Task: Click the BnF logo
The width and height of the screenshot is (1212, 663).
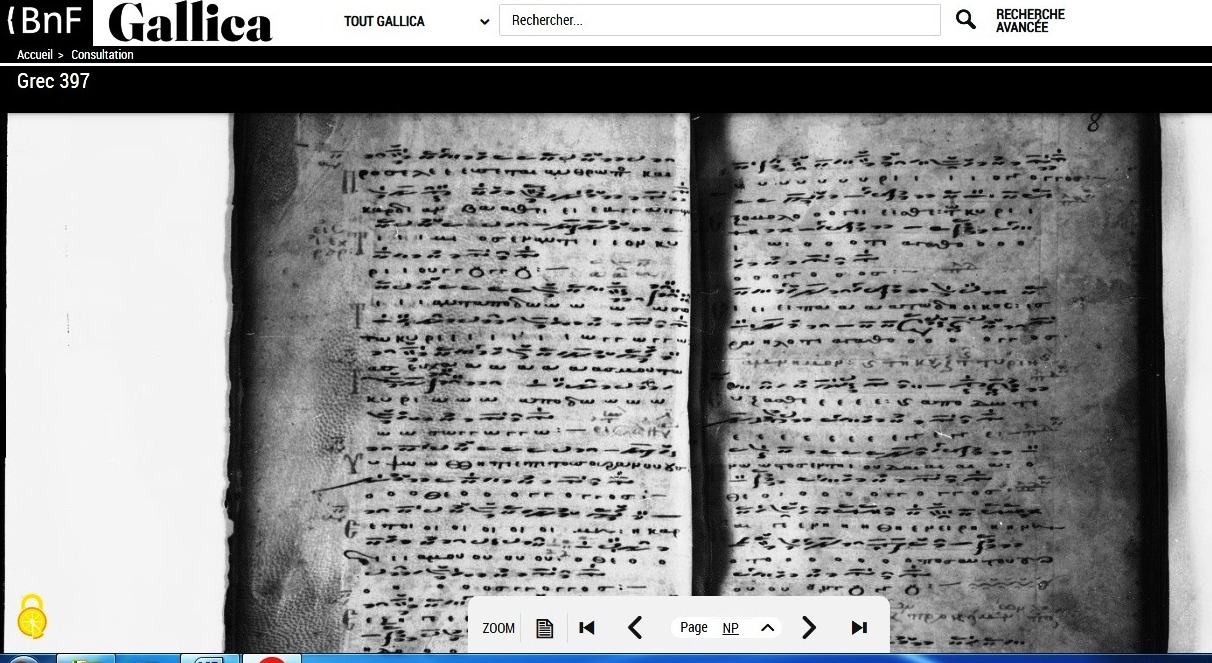Action: 46,21
